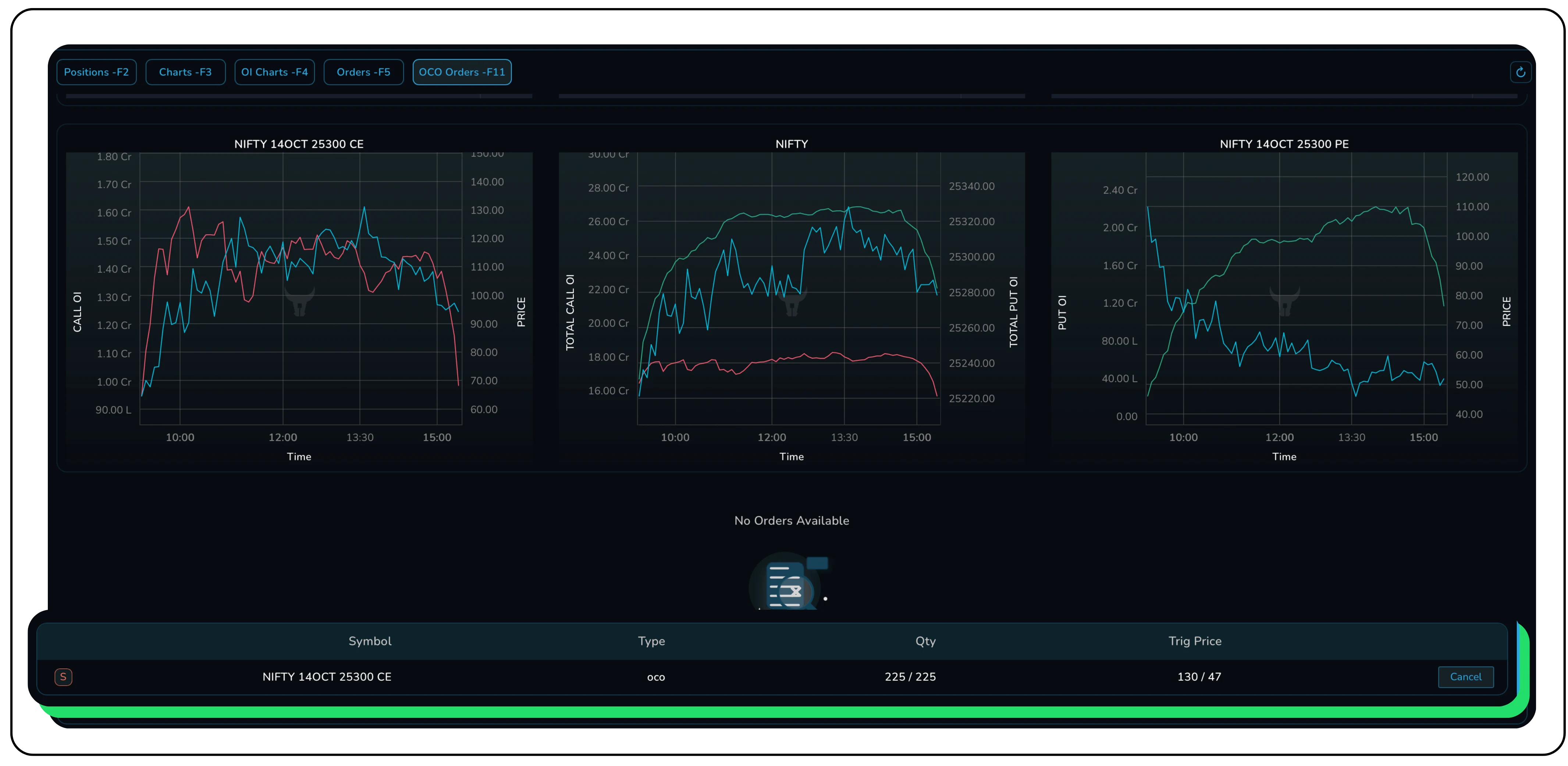Click the S sell badge in order row
This screenshot has height=766, width=1568.
tap(63, 677)
